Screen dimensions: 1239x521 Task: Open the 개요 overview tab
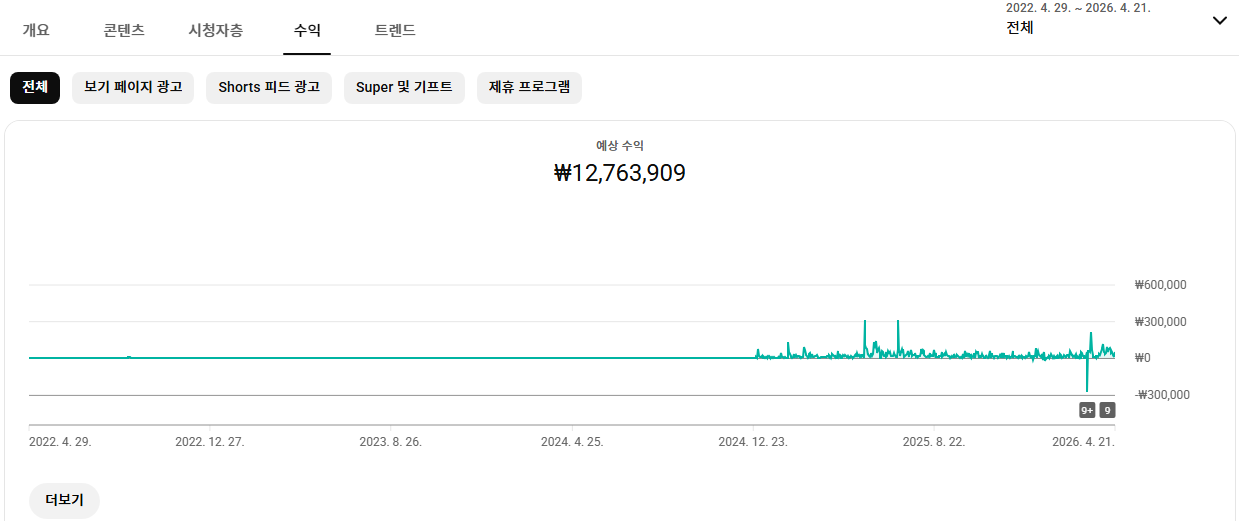36,30
